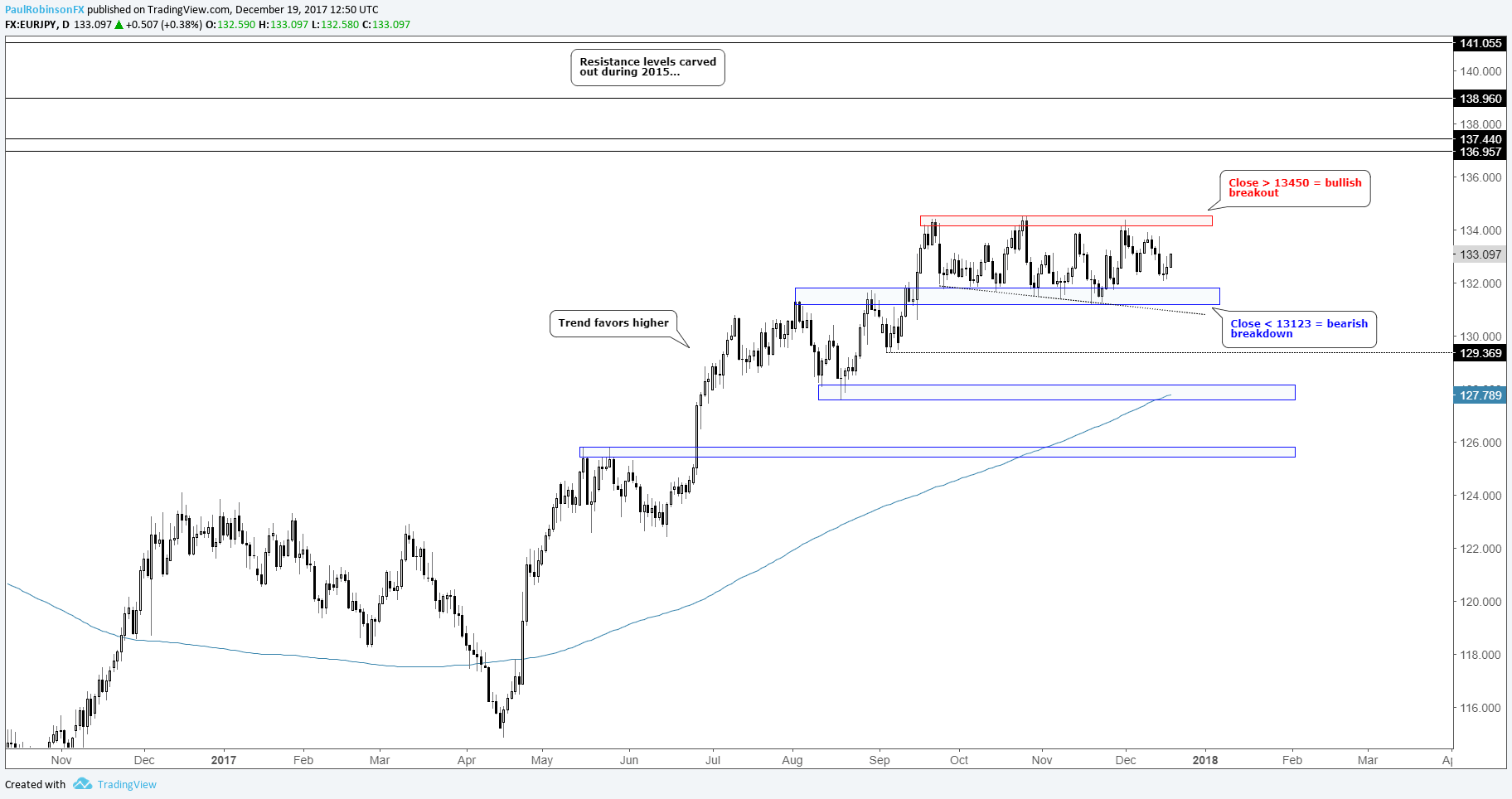1512x799 pixels.
Task: Click the PaulRobinsonFX author link
Action: (45, 10)
